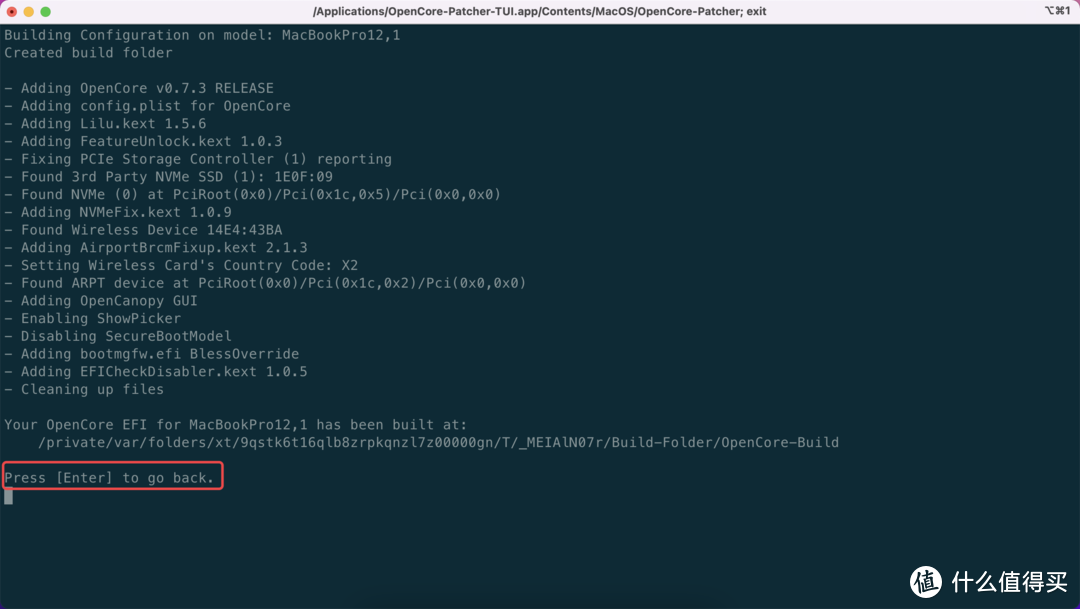Click the 'Found NVMe (0) at PciRoot' line
This screenshot has height=609, width=1080.
pyautogui.click(x=253, y=195)
